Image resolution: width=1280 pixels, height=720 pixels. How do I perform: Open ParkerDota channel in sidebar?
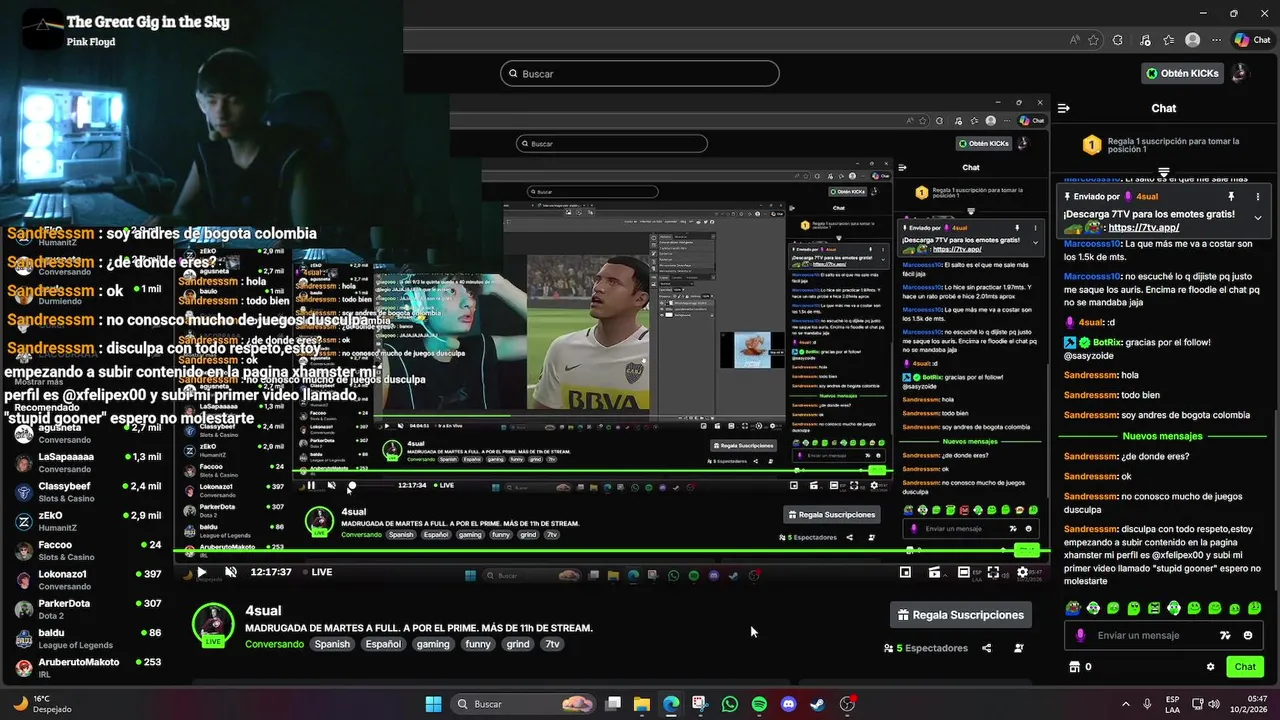(87, 609)
